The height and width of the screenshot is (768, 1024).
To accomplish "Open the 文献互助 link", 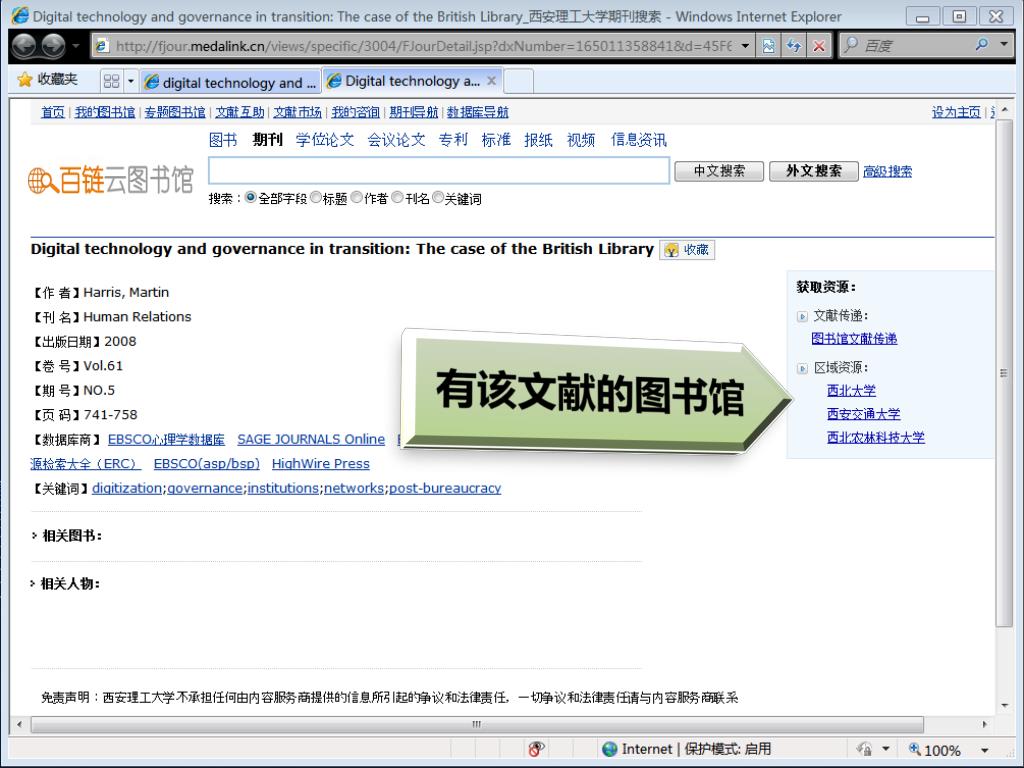I will click(x=240, y=112).
